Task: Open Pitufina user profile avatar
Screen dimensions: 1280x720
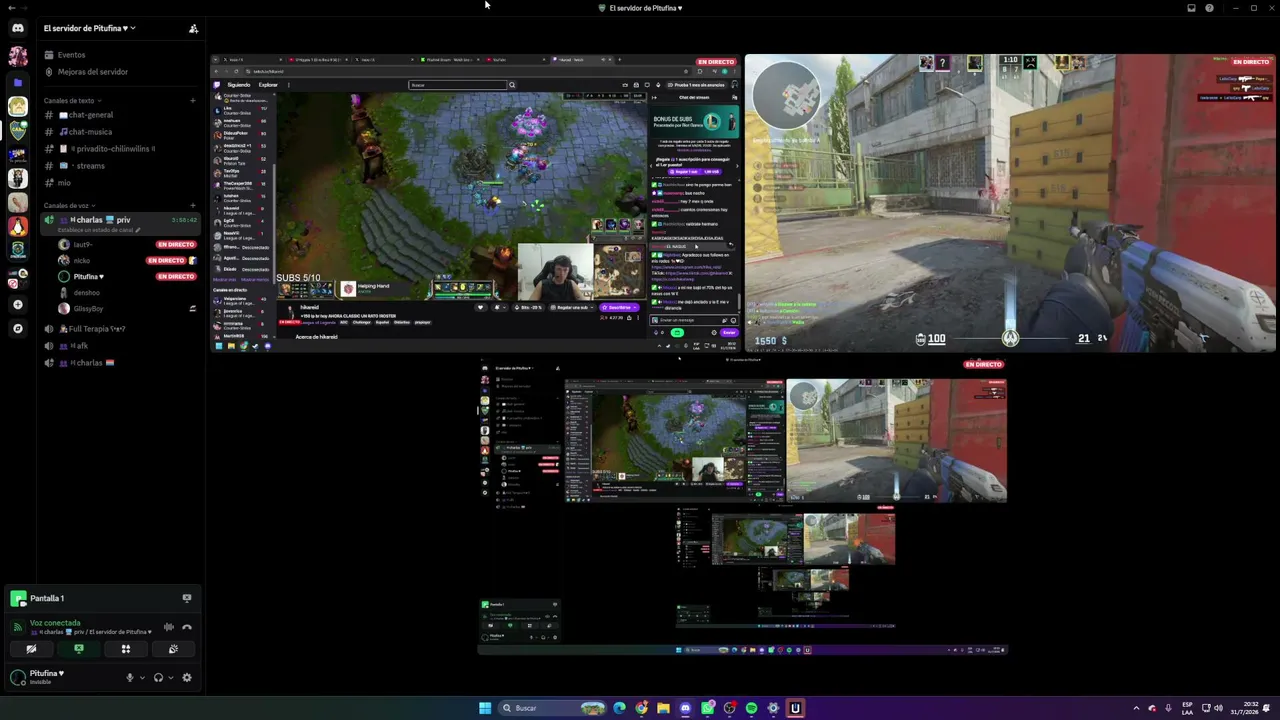Action: (17, 677)
